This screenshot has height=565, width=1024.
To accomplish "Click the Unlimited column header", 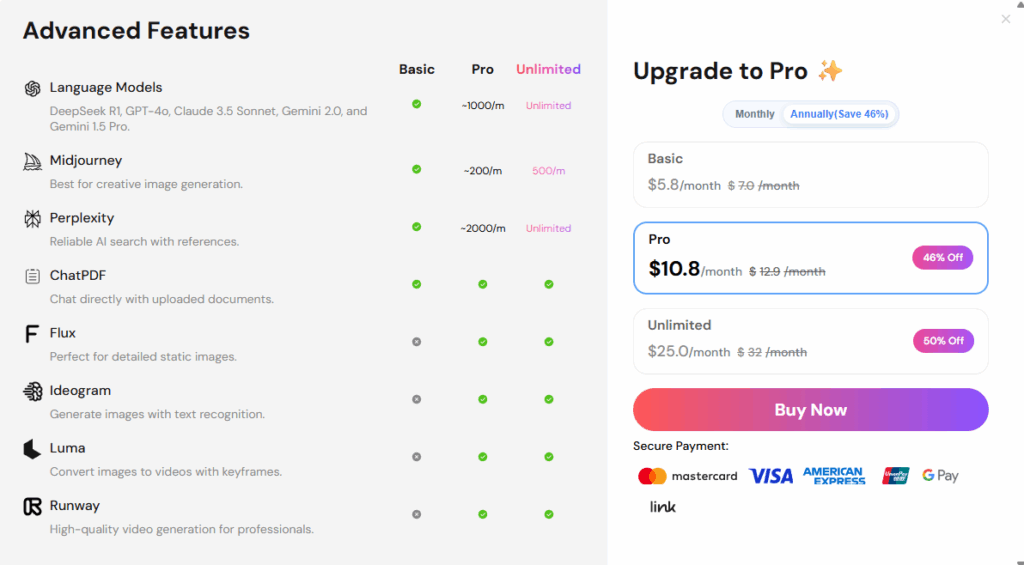I will [x=548, y=69].
